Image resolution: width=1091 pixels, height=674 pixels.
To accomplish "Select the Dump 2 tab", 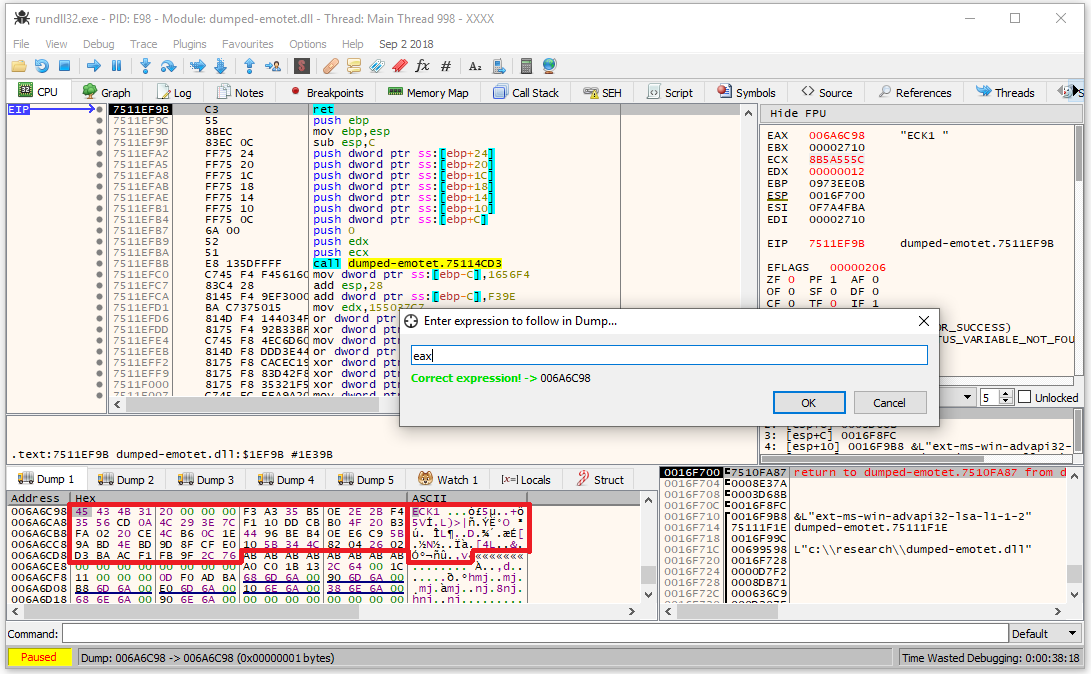I will 127,480.
